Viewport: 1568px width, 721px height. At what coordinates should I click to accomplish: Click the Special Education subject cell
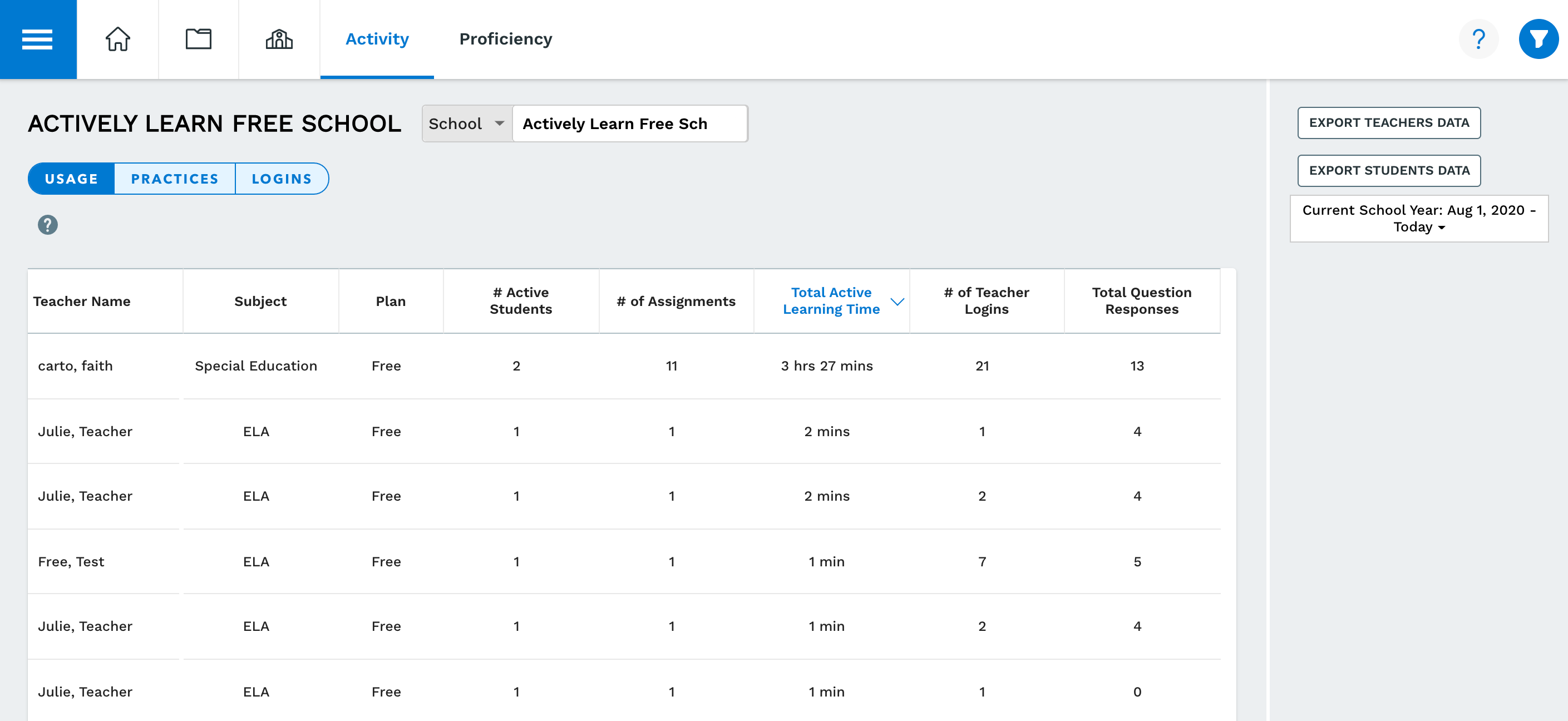coord(257,366)
